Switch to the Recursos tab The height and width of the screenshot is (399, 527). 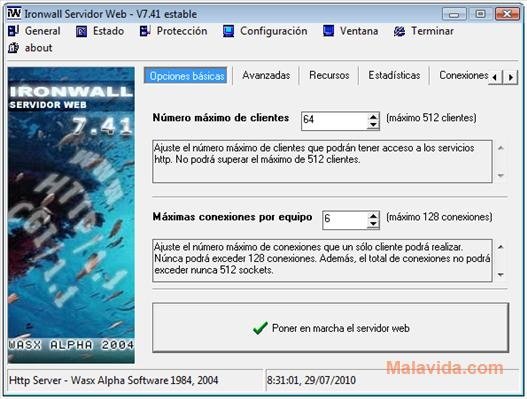coord(329,75)
